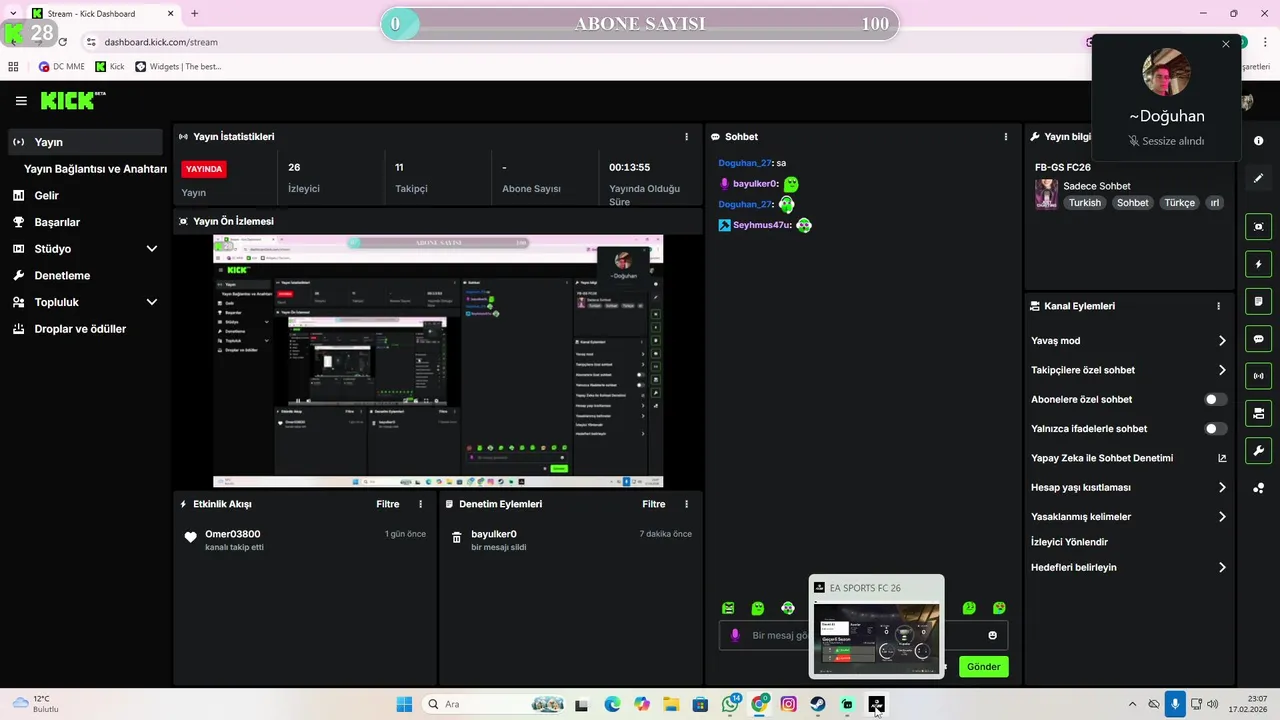The width and height of the screenshot is (1280, 720).
Task: Click the wrench icon in right rail
Action: pyautogui.click(x=1258, y=451)
